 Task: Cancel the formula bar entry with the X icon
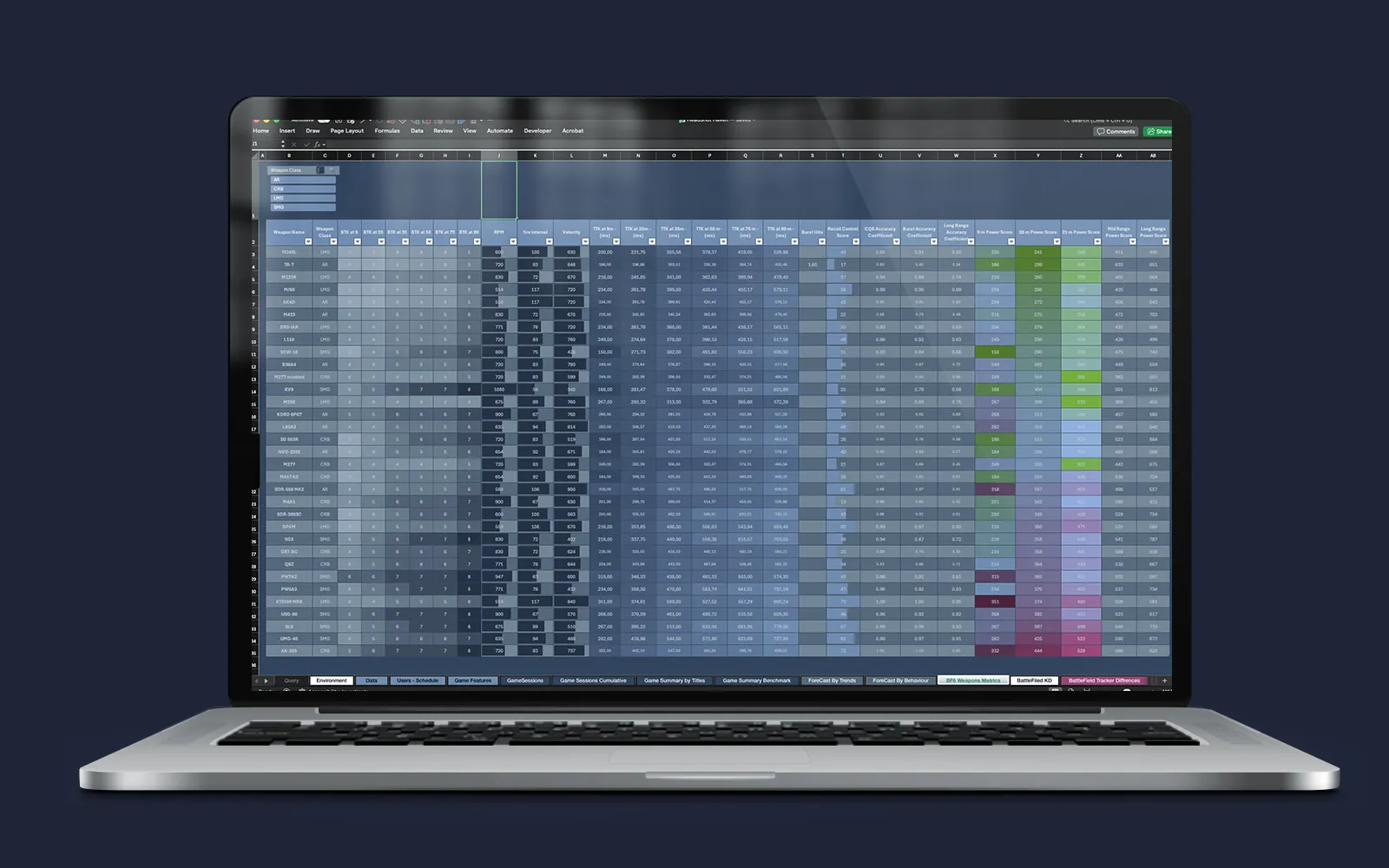coord(293,144)
